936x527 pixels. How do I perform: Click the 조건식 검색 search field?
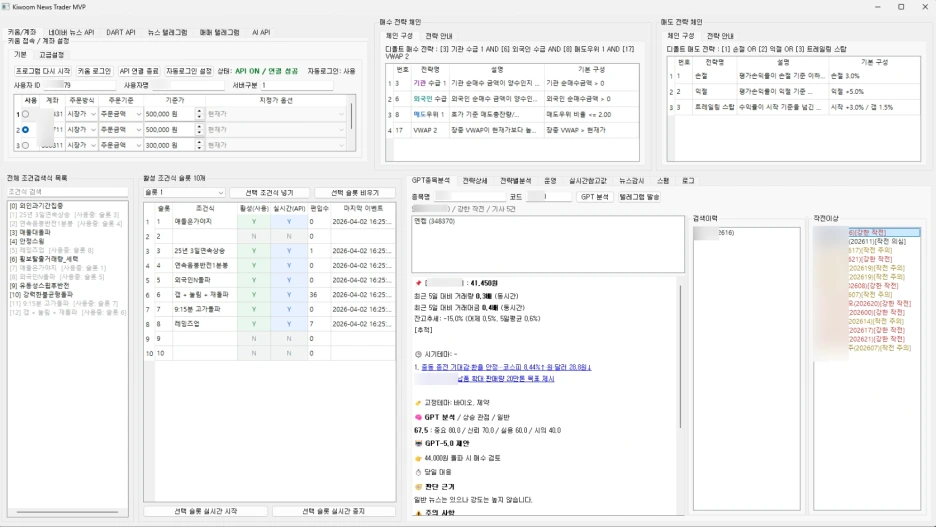67,192
